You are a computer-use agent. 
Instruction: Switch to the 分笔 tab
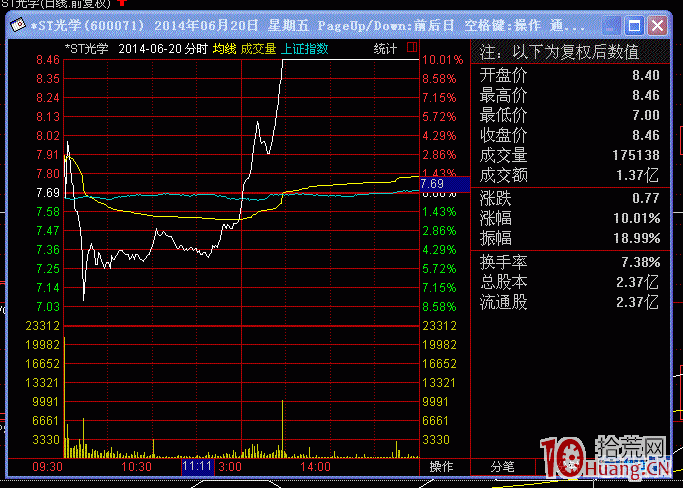(503, 467)
